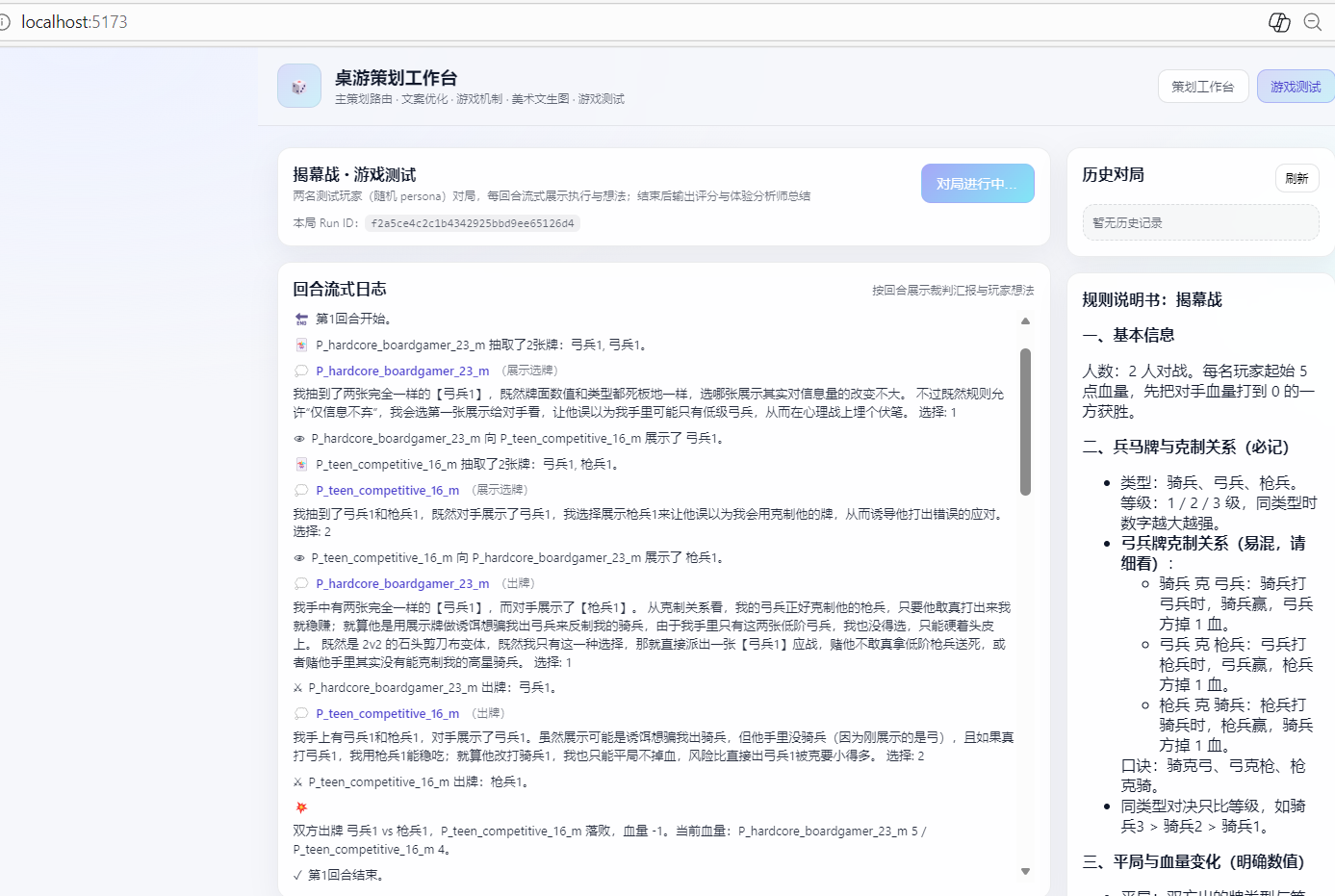Click the explosion icon above the battle result

tap(301, 807)
